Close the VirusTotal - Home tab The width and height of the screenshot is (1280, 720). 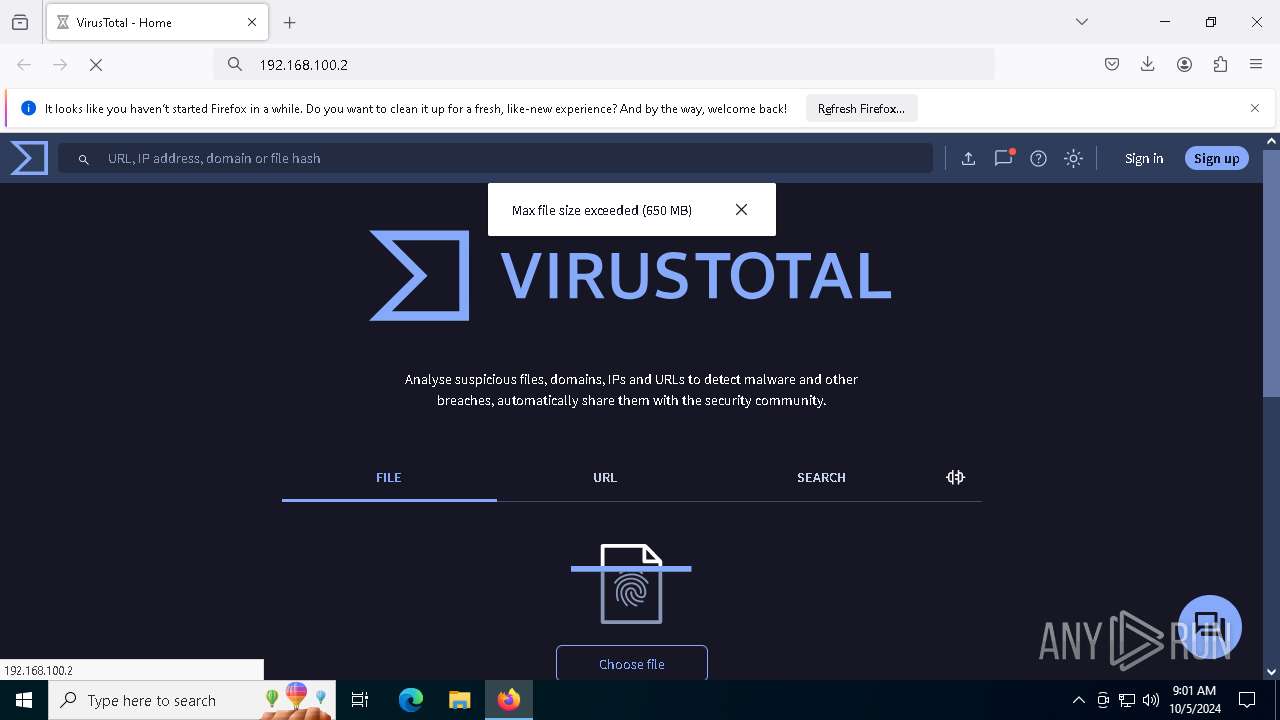[252, 22]
